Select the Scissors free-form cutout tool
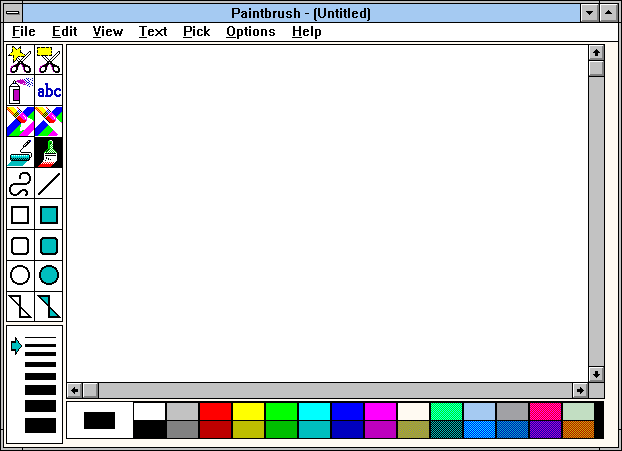 click(x=21, y=60)
